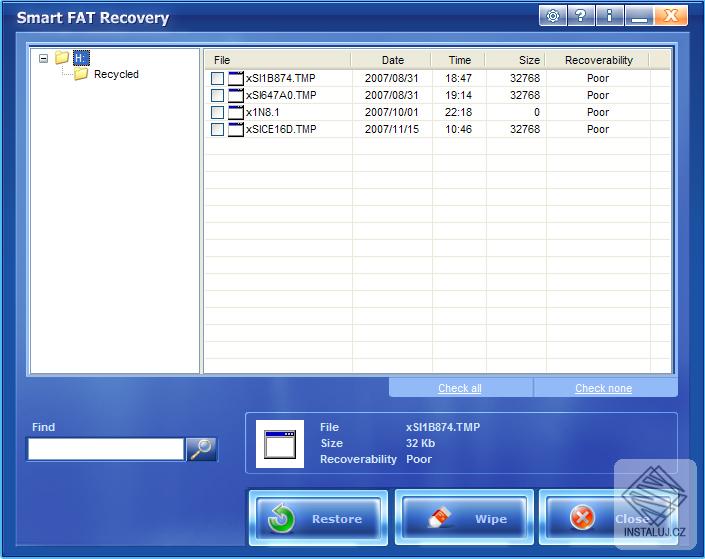Click the time 10:46 cell
The height and width of the screenshot is (559, 705).
458,130
